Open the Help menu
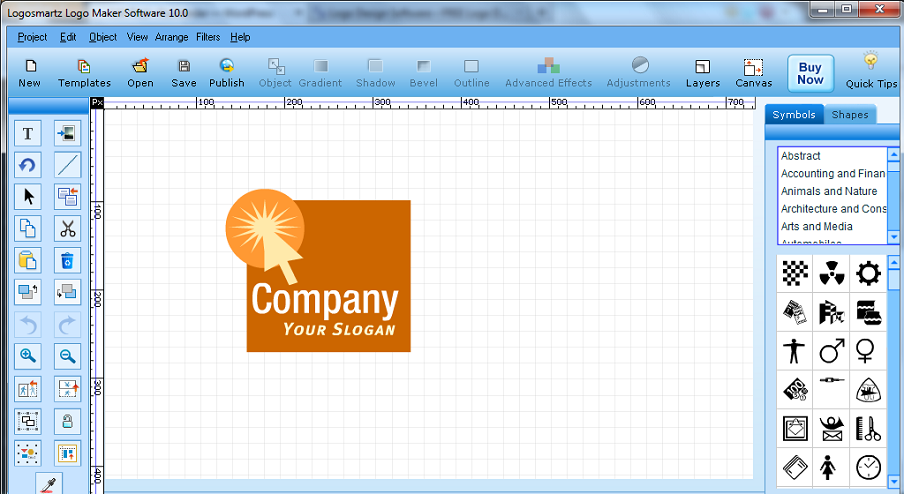This screenshot has width=904, height=494. pyautogui.click(x=240, y=37)
